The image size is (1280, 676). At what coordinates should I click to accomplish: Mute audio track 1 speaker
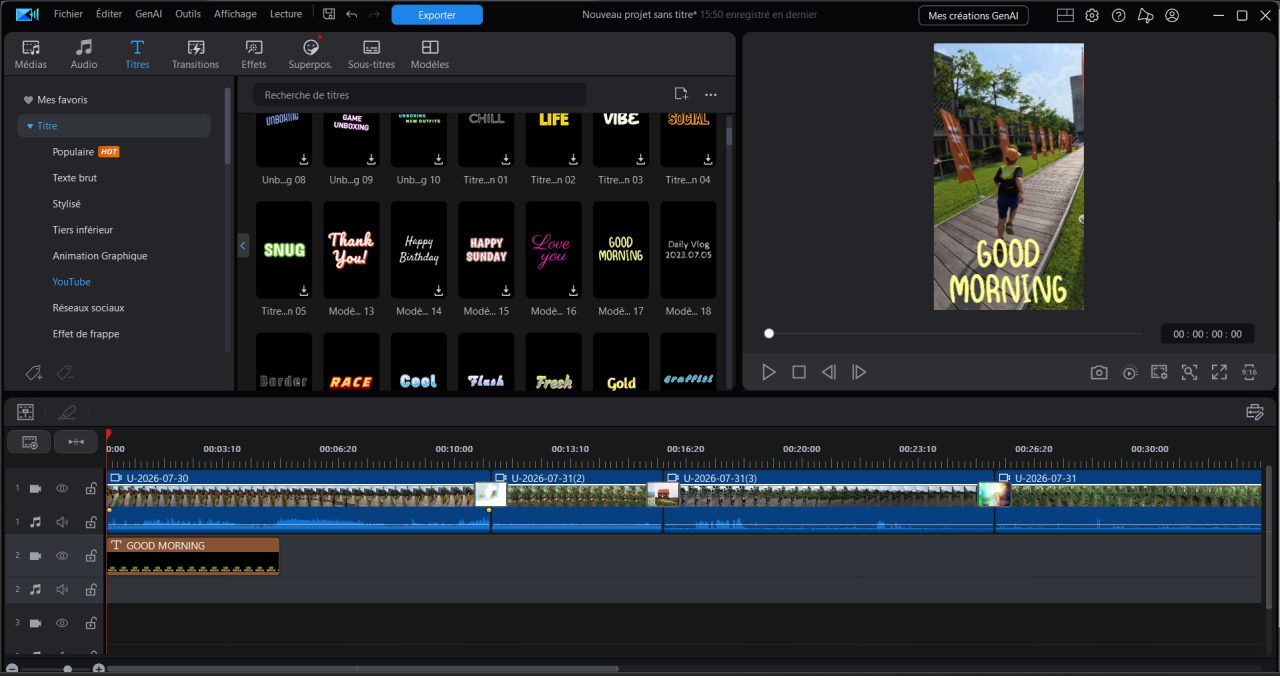[x=62, y=522]
